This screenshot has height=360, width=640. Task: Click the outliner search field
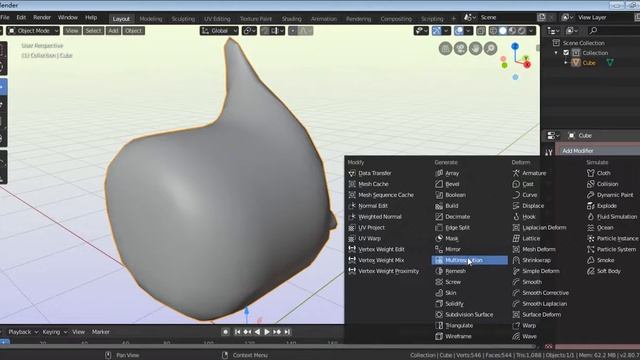click(614, 31)
